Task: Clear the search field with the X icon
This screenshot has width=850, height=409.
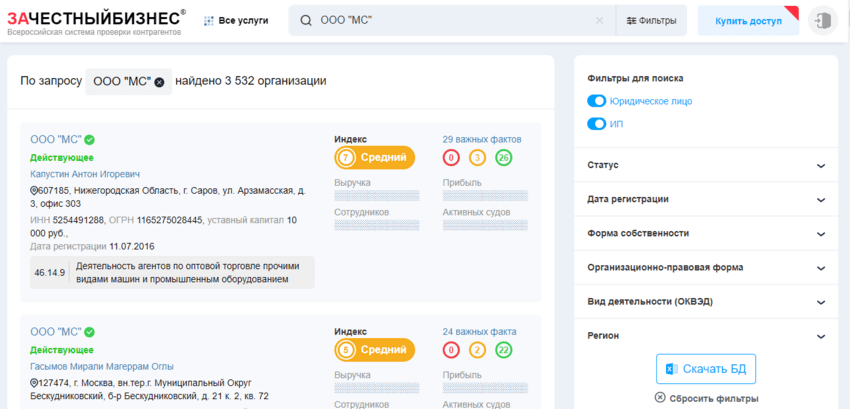Action: [600, 21]
